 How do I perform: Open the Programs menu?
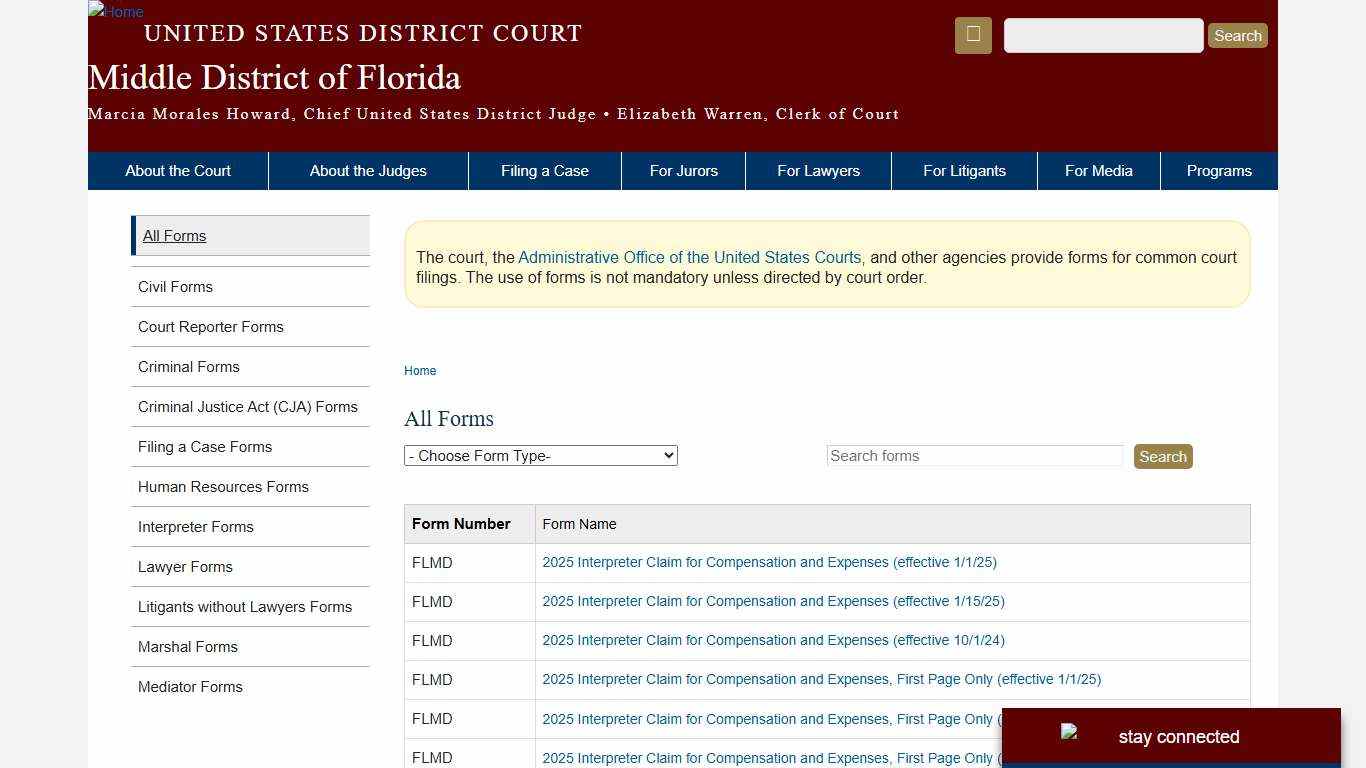[x=1219, y=170]
